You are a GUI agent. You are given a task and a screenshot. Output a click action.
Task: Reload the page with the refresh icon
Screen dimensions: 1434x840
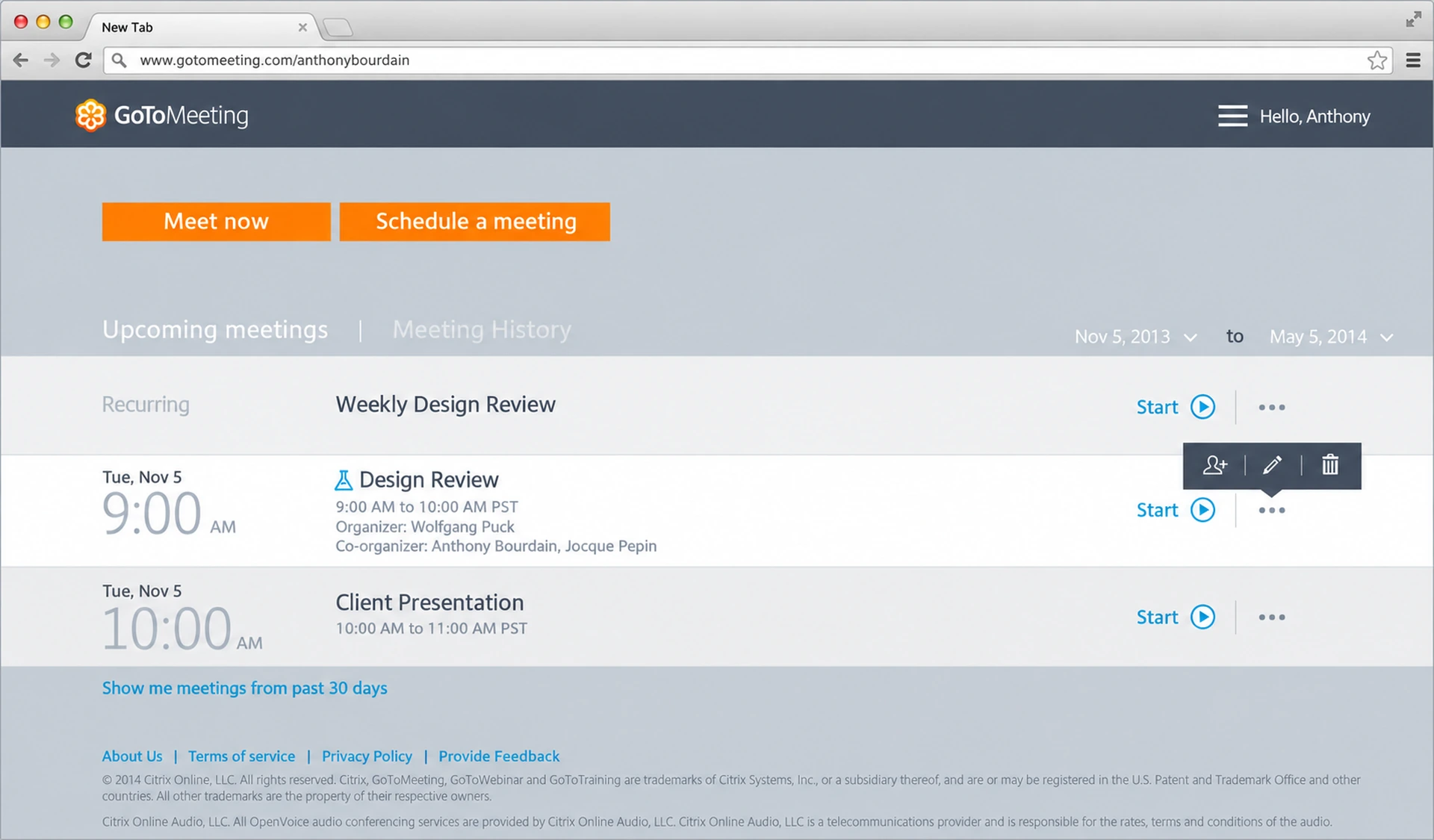[x=83, y=60]
